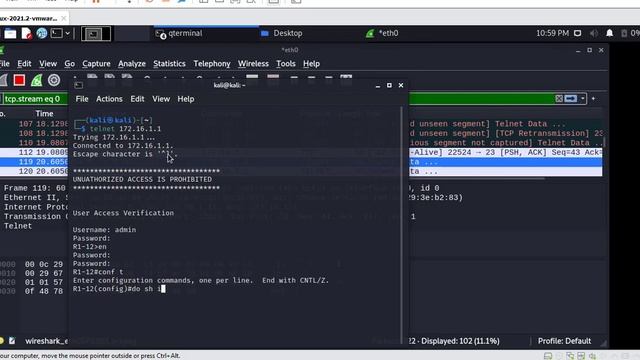The width and height of the screenshot is (640, 360).
Task: Click terminal vertical scrollbar
Action: pyautogui.click(x=402, y=224)
